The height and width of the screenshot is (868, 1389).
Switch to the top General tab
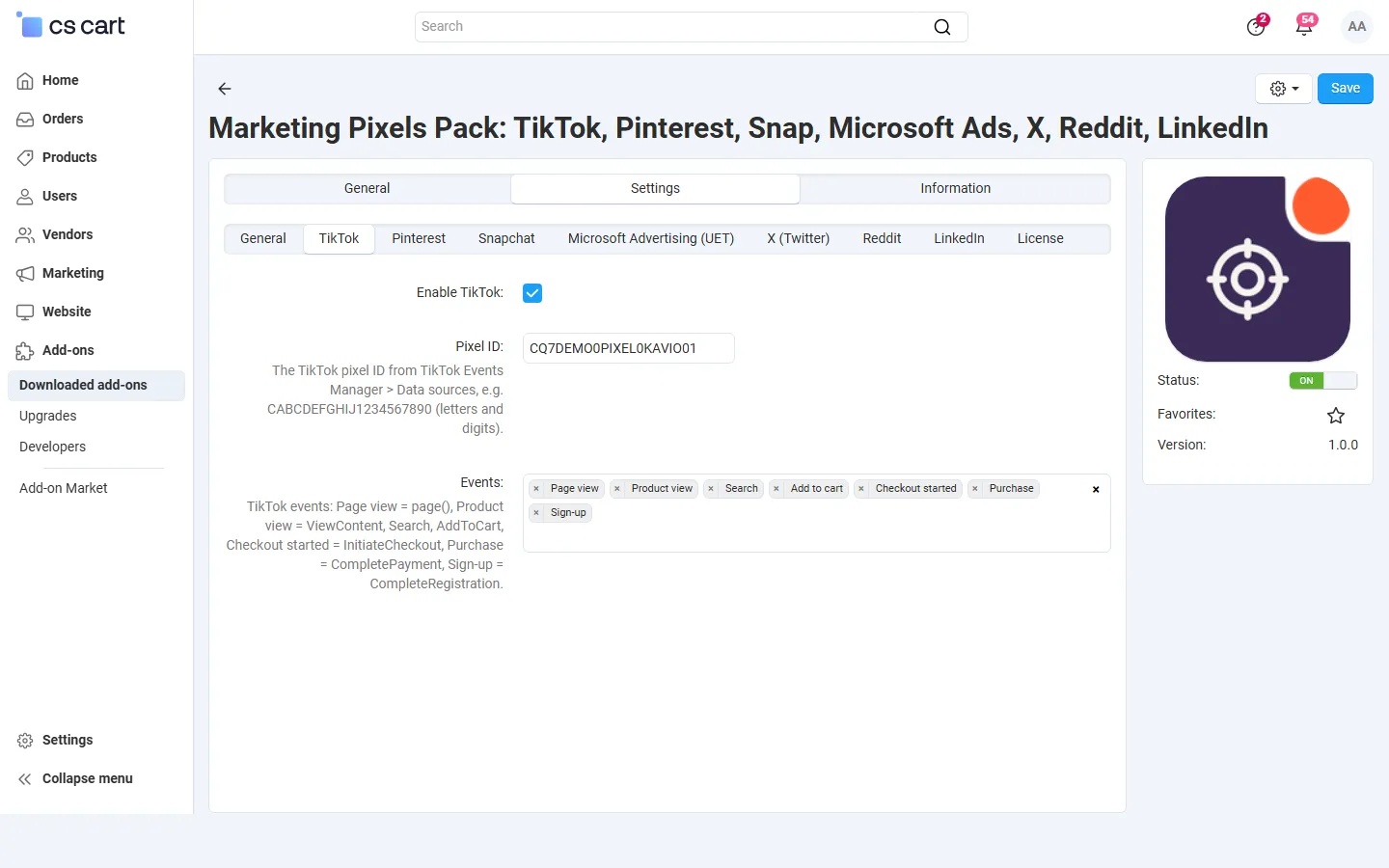point(368,189)
